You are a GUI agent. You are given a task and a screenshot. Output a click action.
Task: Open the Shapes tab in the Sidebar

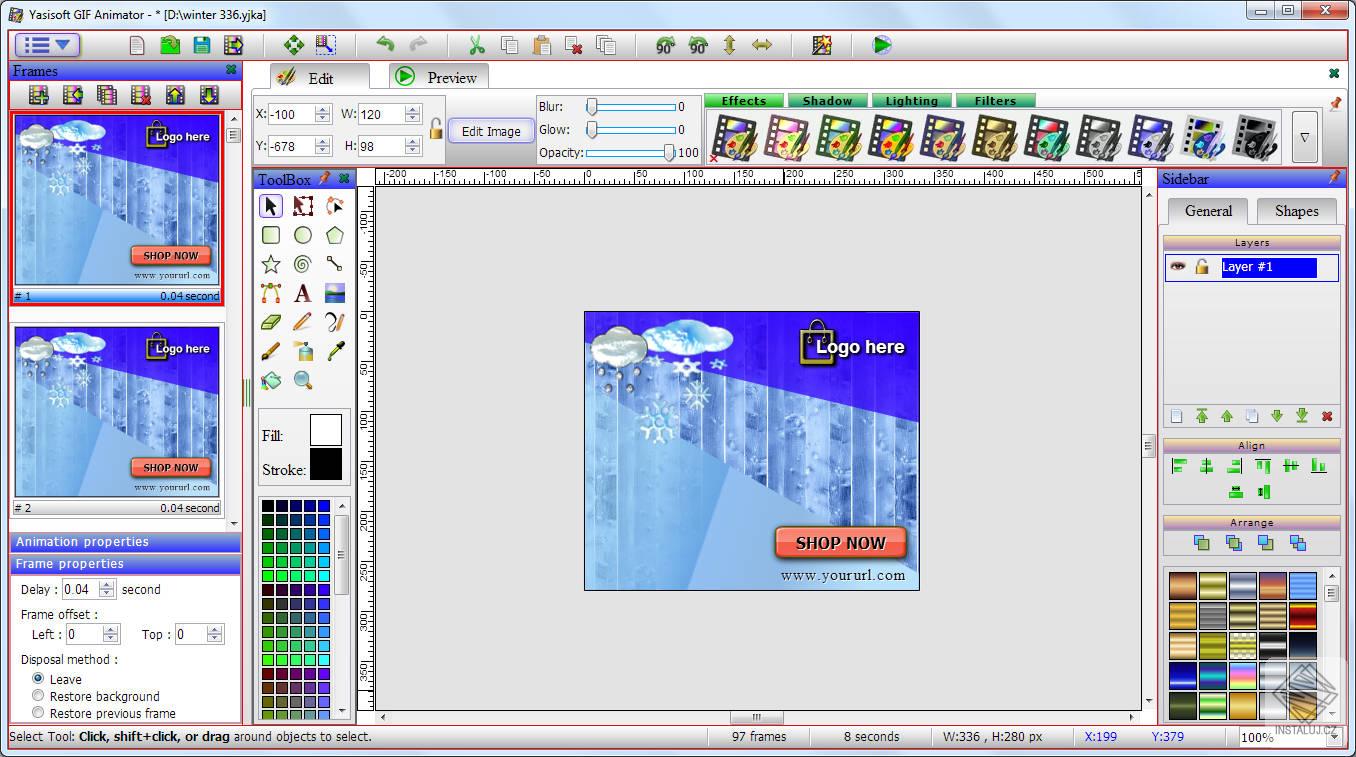pos(1296,211)
